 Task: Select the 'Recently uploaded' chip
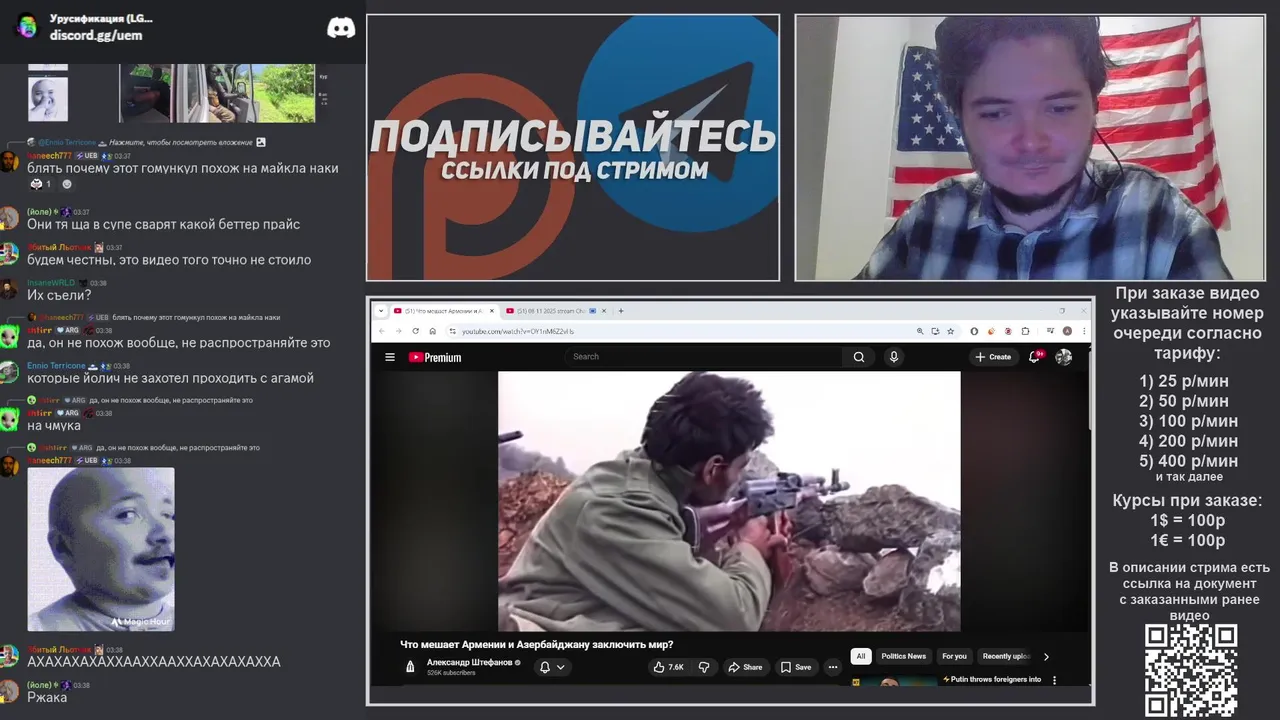1006,656
